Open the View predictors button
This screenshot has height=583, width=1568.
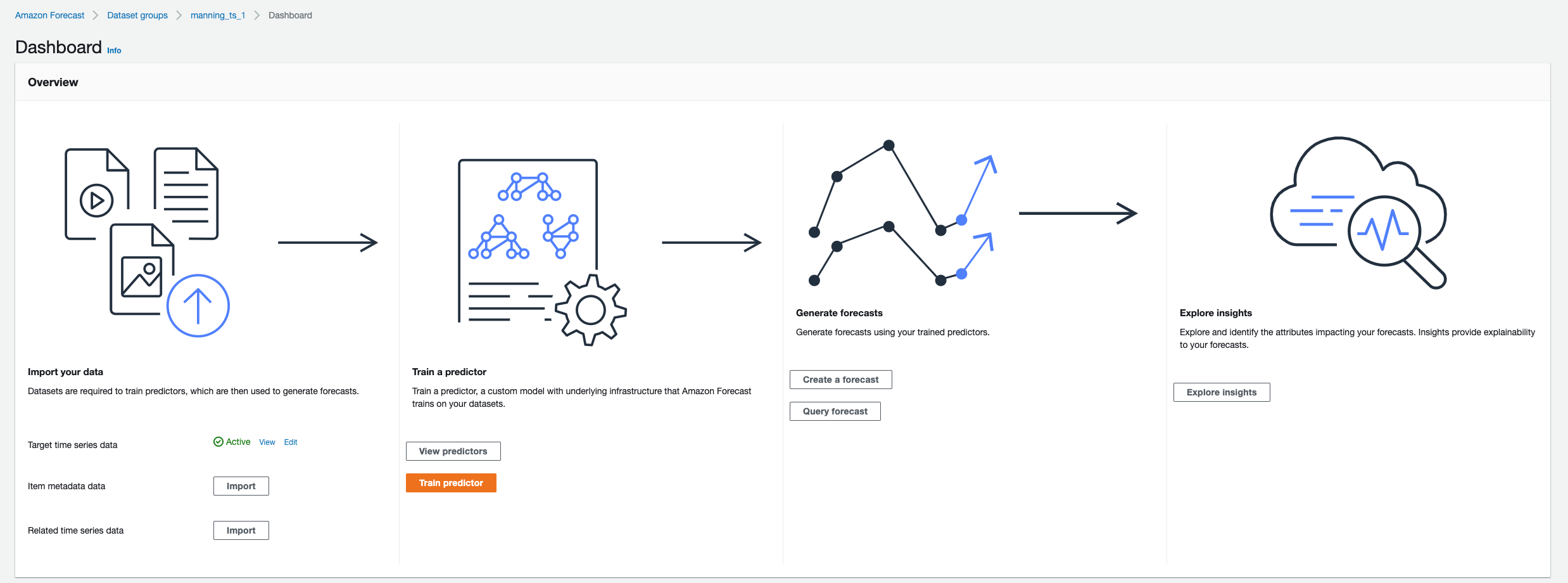click(453, 451)
